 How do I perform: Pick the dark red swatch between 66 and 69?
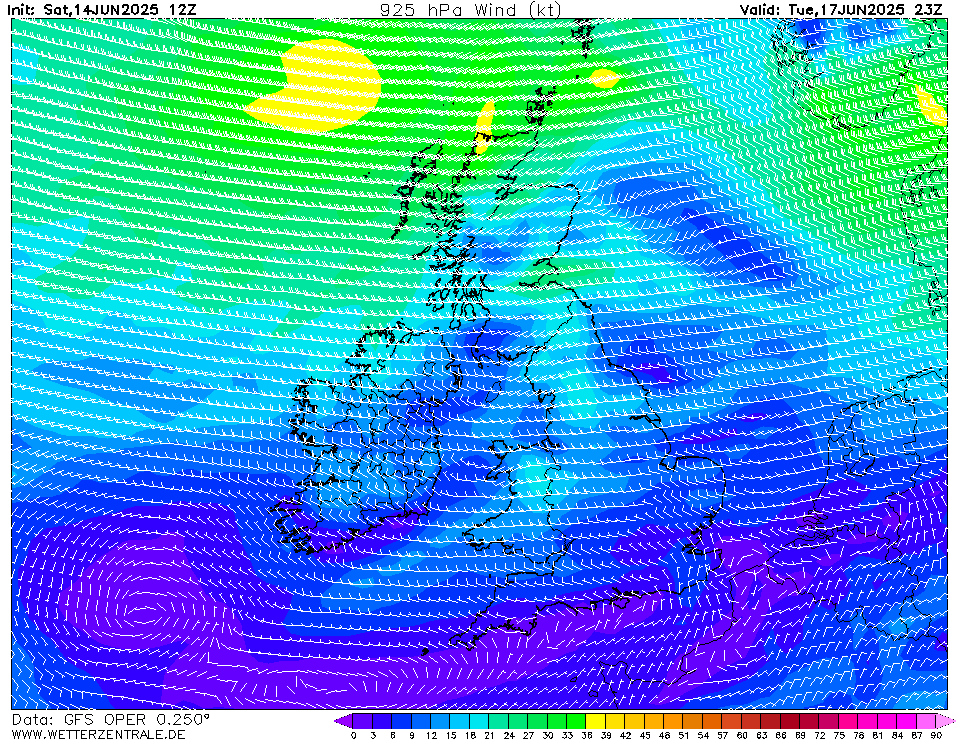(790, 721)
